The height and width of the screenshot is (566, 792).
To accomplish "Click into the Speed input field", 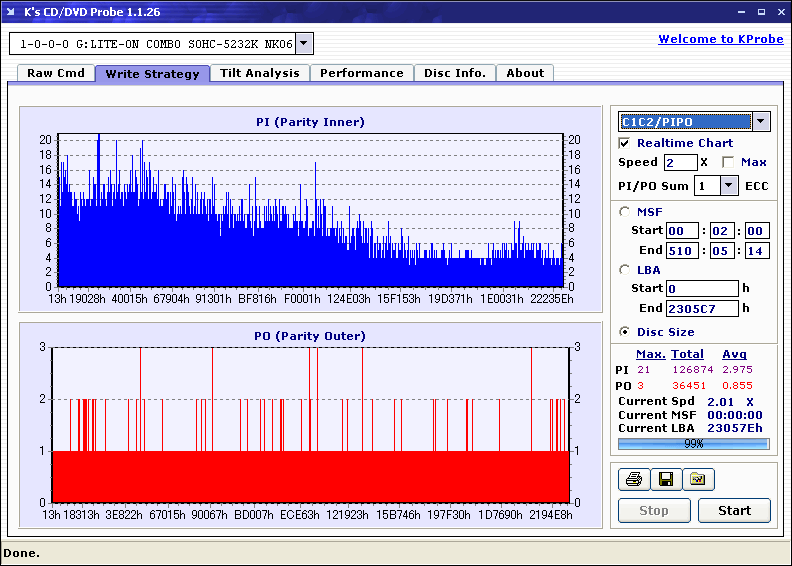I will (x=679, y=162).
